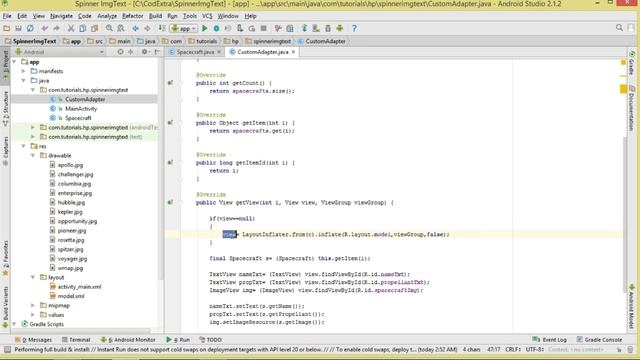The height and width of the screenshot is (360, 640).
Task: Switch to the Spacecraft.java tab
Action: pos(195,52)
